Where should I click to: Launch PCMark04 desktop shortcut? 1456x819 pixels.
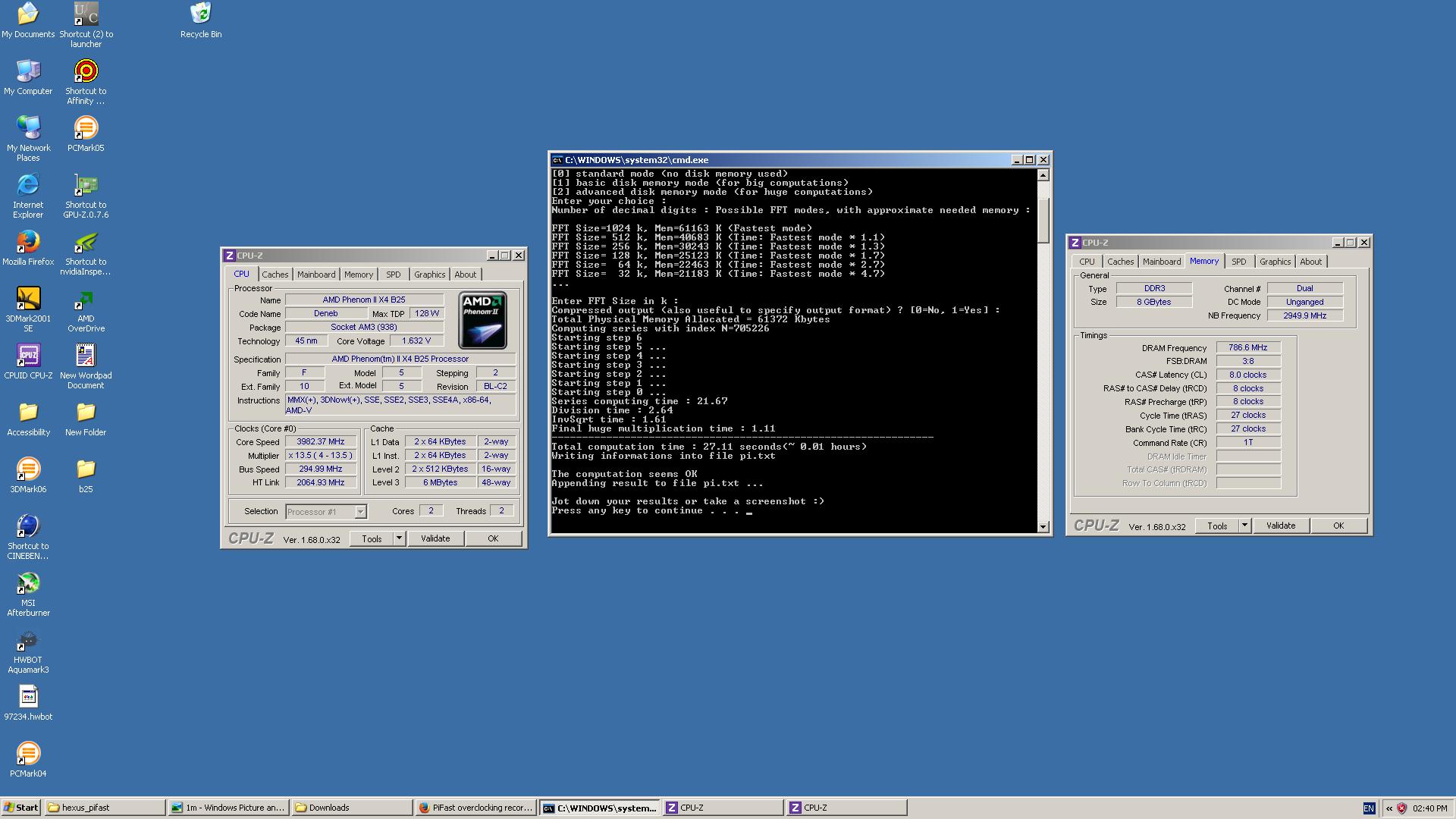pyautogui.click(x=28, y=760)
